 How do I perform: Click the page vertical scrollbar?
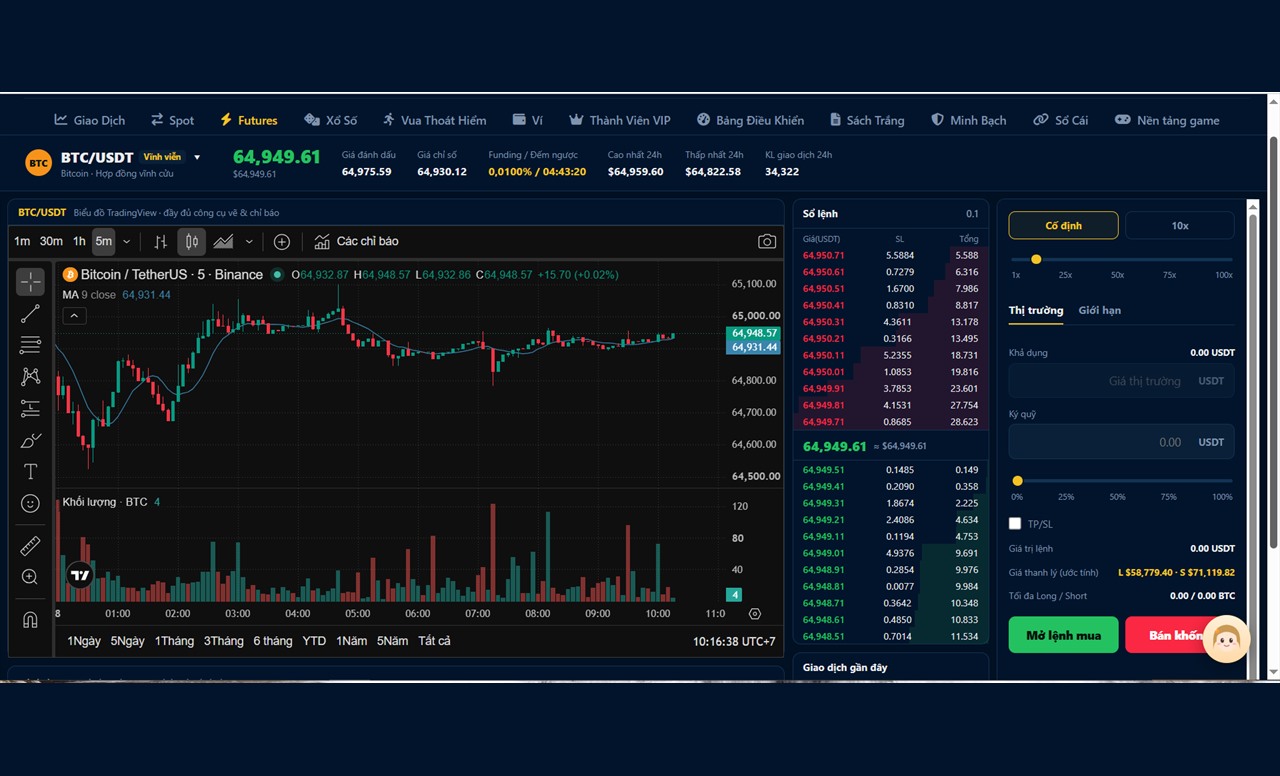click(x=1273, y=342)
